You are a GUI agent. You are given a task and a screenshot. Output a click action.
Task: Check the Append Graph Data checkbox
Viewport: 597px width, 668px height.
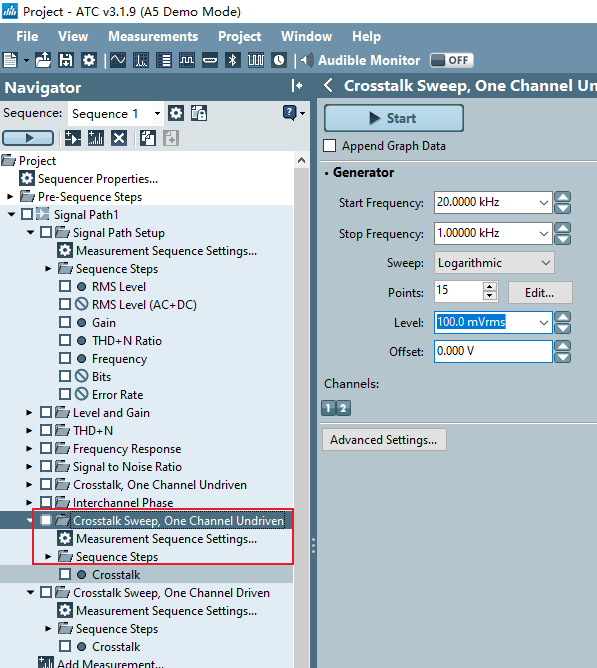click(329, 146)
